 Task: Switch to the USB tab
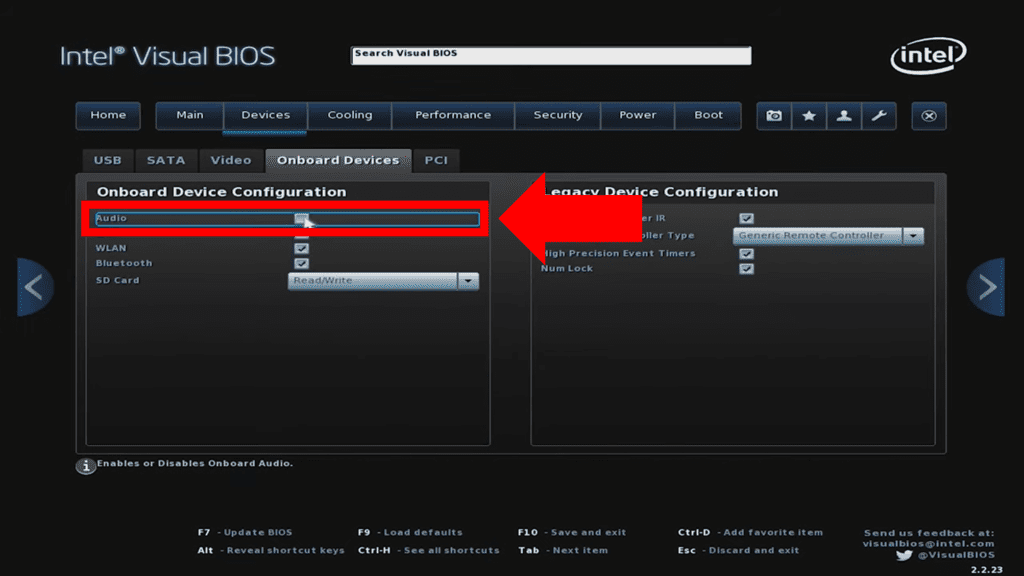coord(108,161)
